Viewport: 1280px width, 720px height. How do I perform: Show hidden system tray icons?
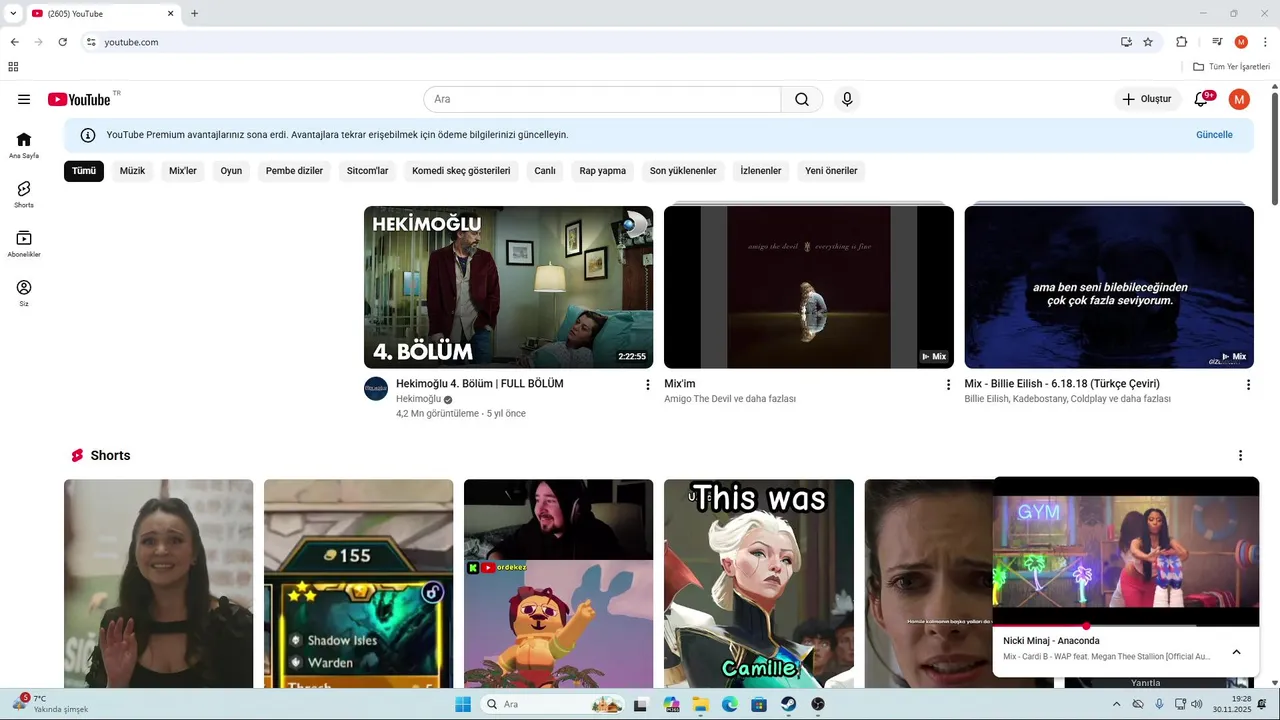coord(1117,704)
